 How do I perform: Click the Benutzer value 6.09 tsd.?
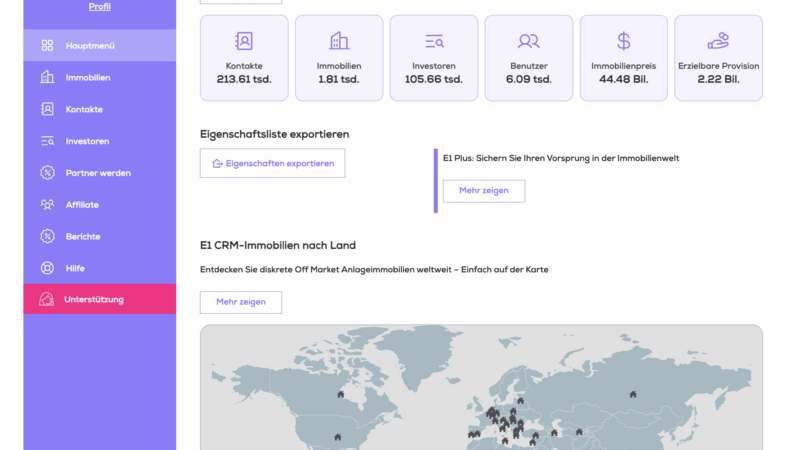[529, 80]
